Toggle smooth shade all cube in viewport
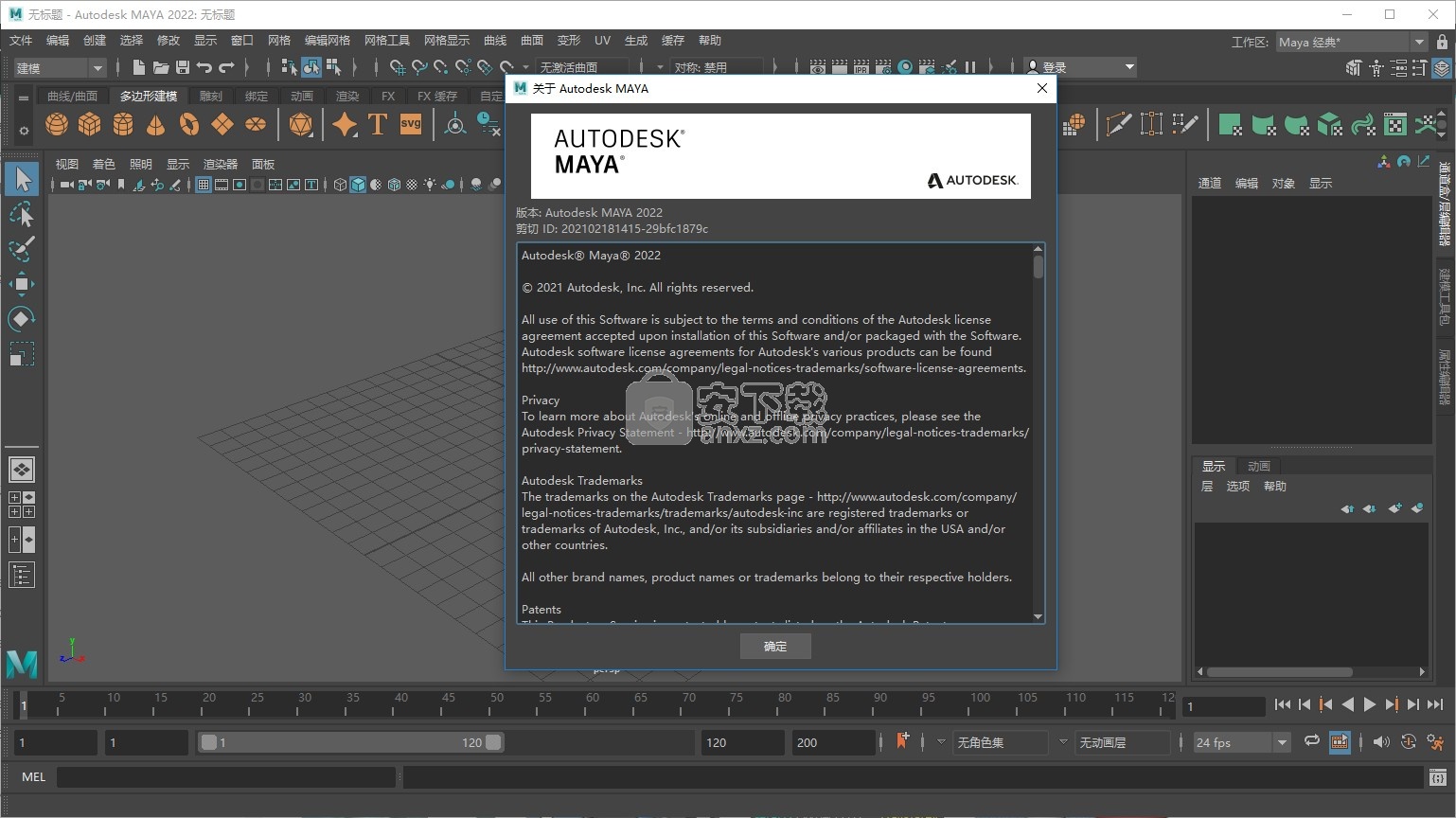1456x818 pixels. [x=358, y=185]
